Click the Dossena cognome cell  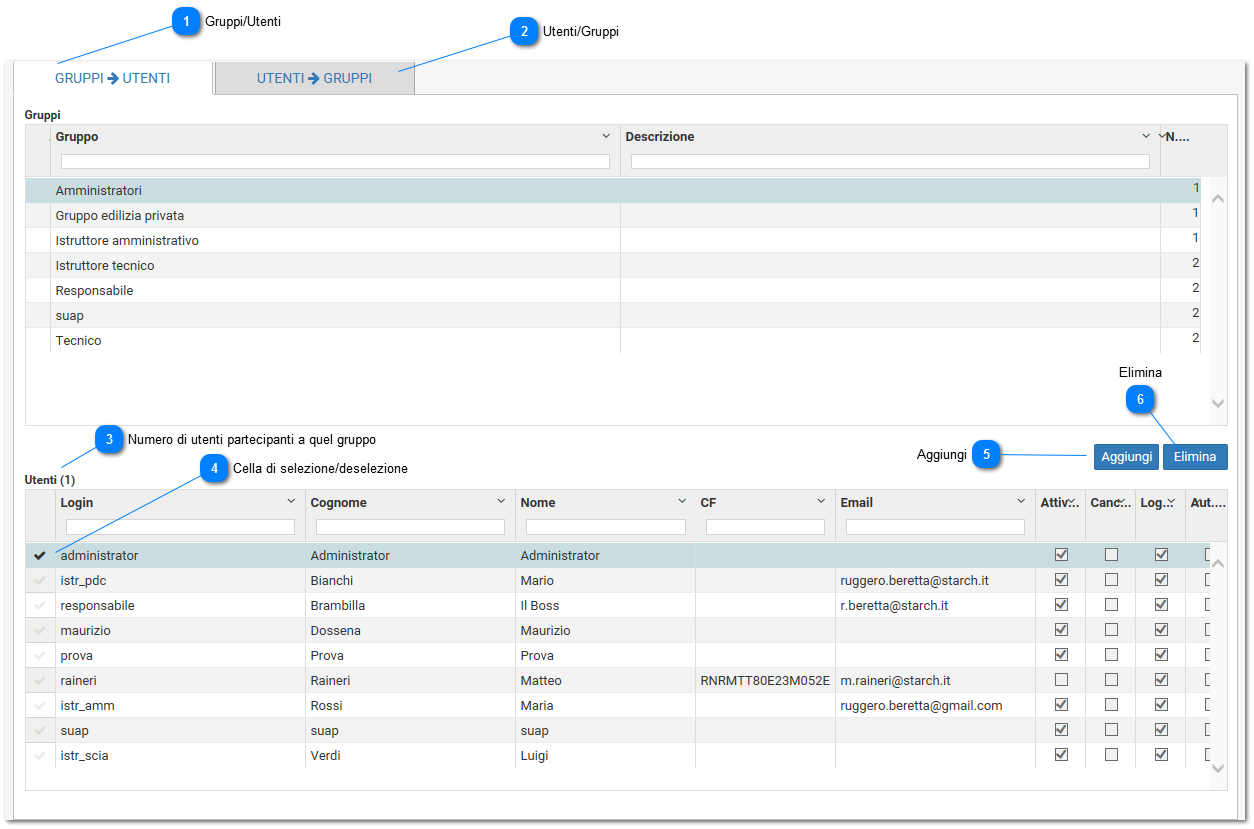pyautogui.click(x=410, y=630)
